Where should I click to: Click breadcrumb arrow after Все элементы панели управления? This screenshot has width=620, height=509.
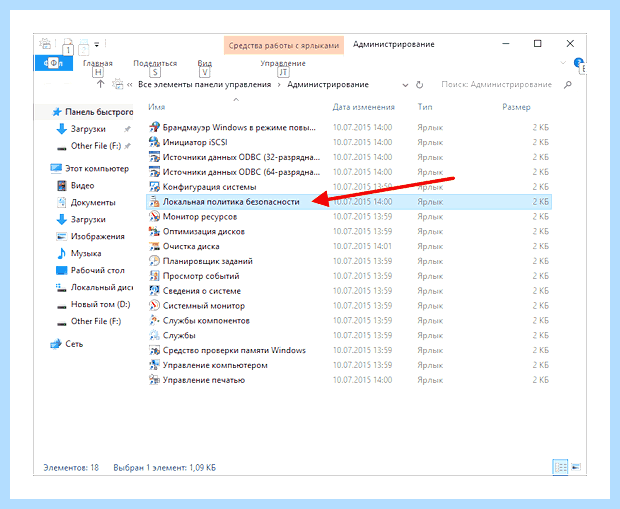tap(279, 85)
